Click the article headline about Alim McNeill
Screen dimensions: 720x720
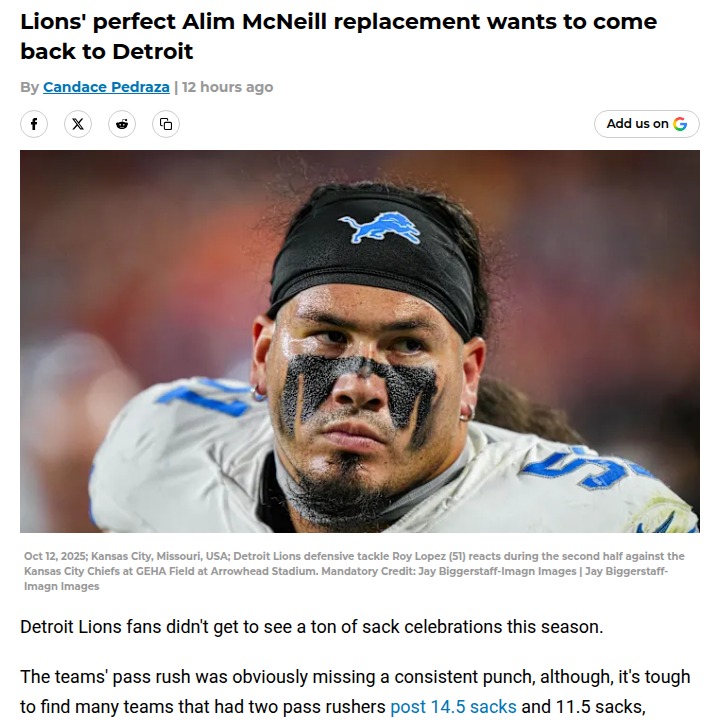point(338,23)
